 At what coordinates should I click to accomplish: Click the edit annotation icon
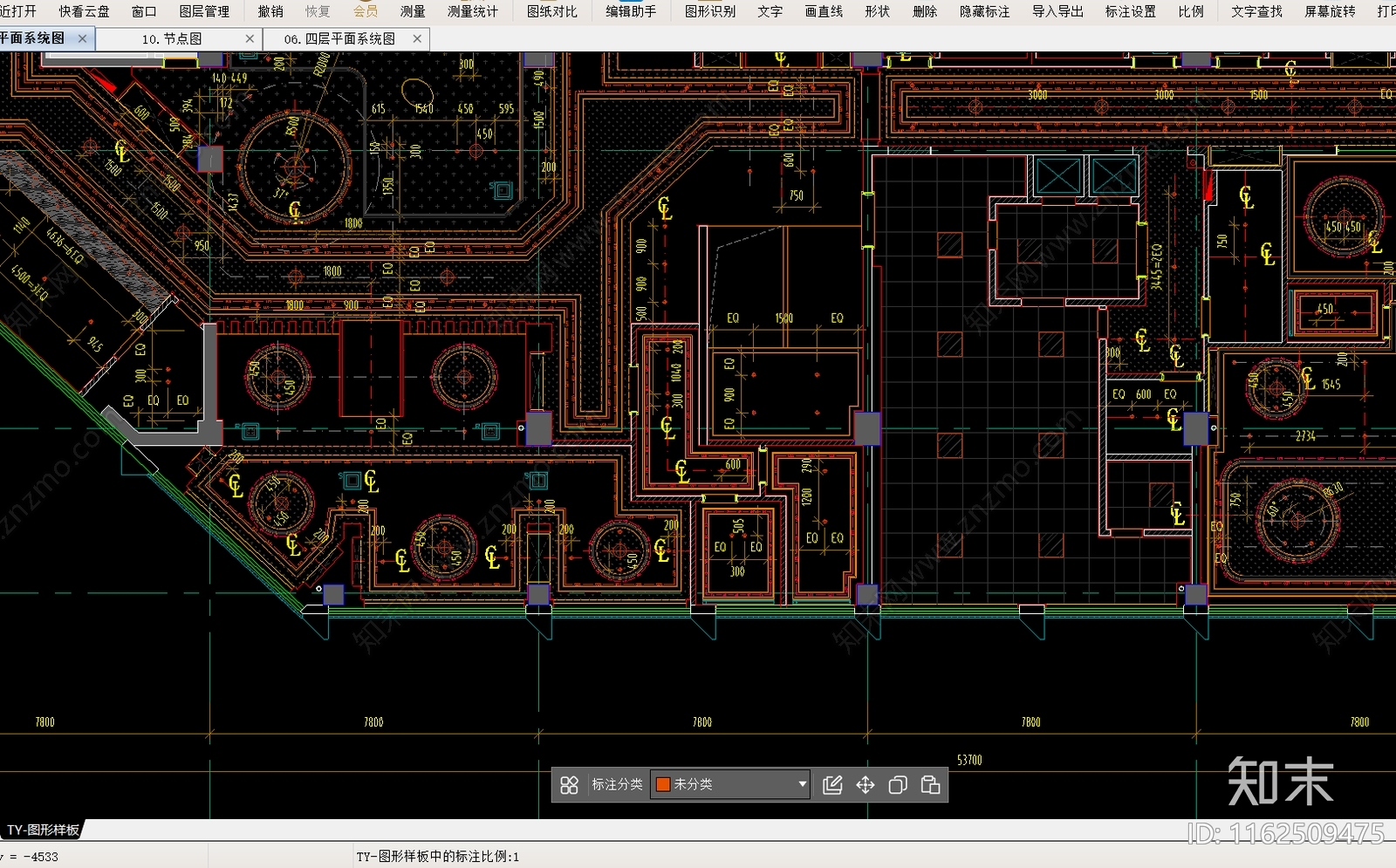pos(832,785)
